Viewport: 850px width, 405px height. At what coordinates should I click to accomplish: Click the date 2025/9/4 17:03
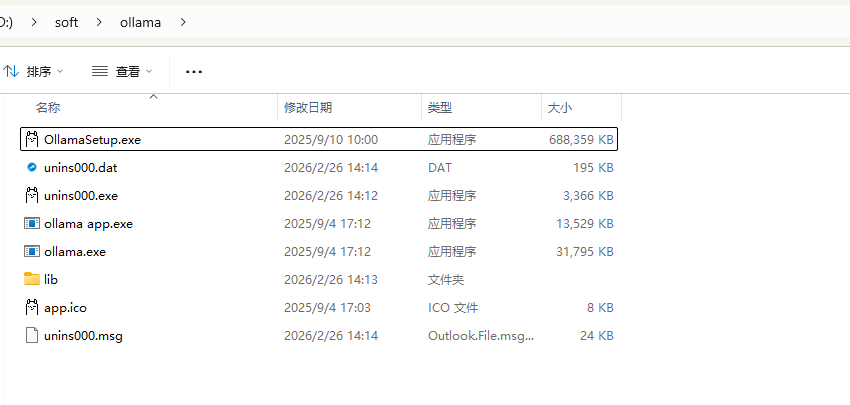click(x=327, y=307)
